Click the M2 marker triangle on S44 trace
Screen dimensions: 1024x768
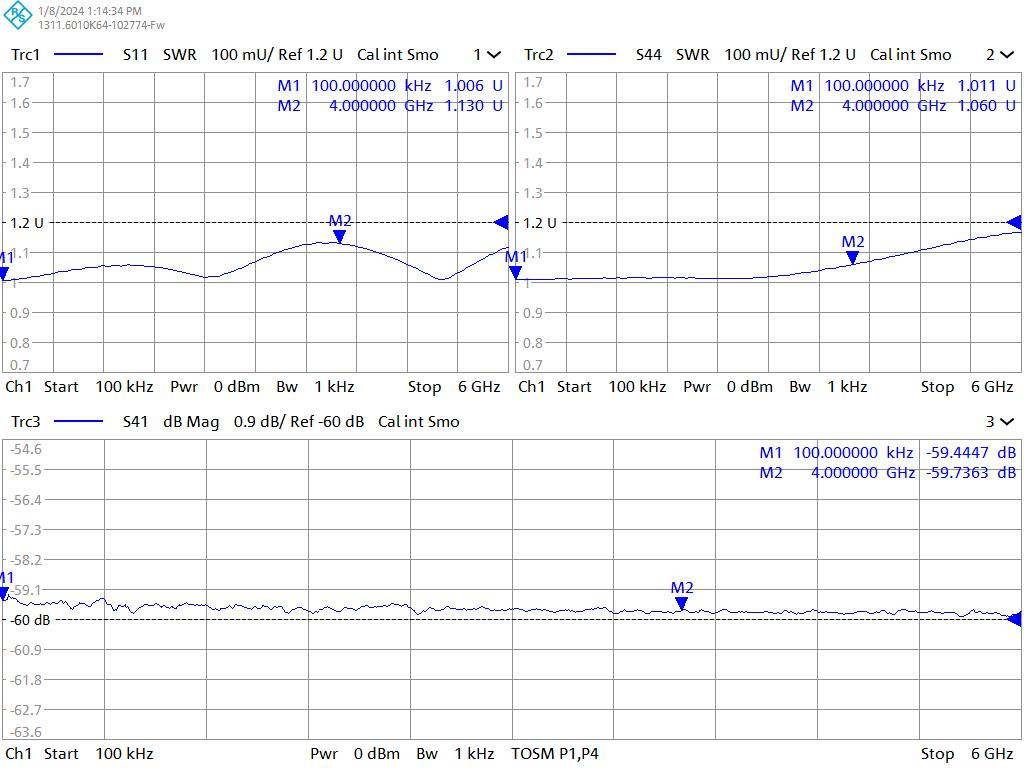(852, 257)
